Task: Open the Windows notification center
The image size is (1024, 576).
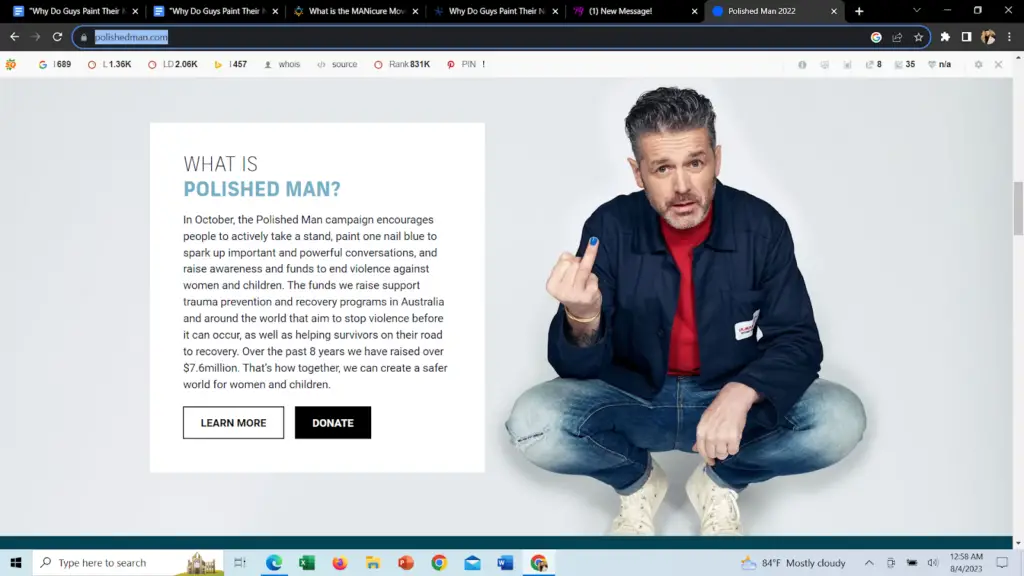Action: [1002, 562]
